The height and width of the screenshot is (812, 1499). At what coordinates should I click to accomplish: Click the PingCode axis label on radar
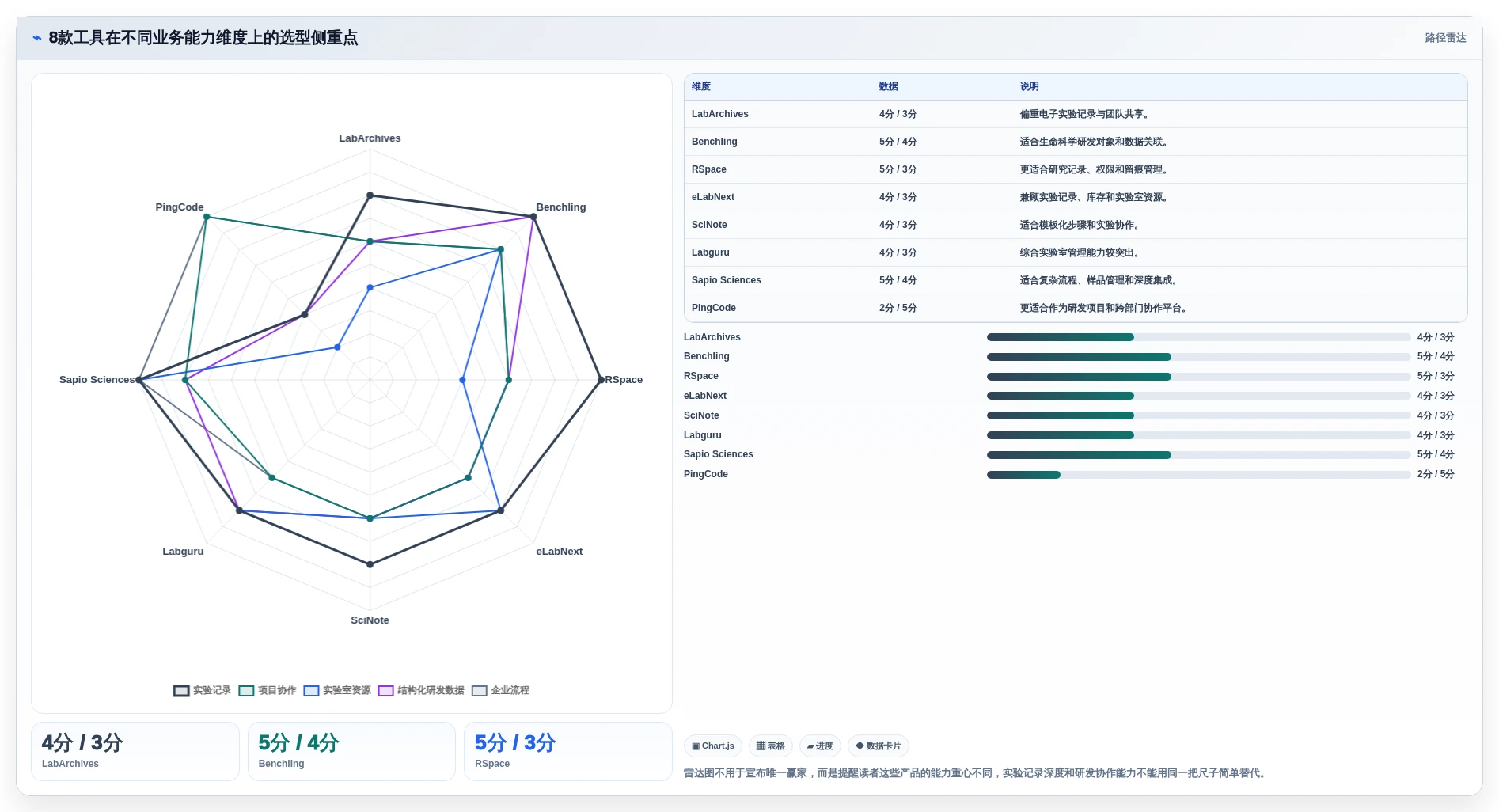[x=180, y=207]
